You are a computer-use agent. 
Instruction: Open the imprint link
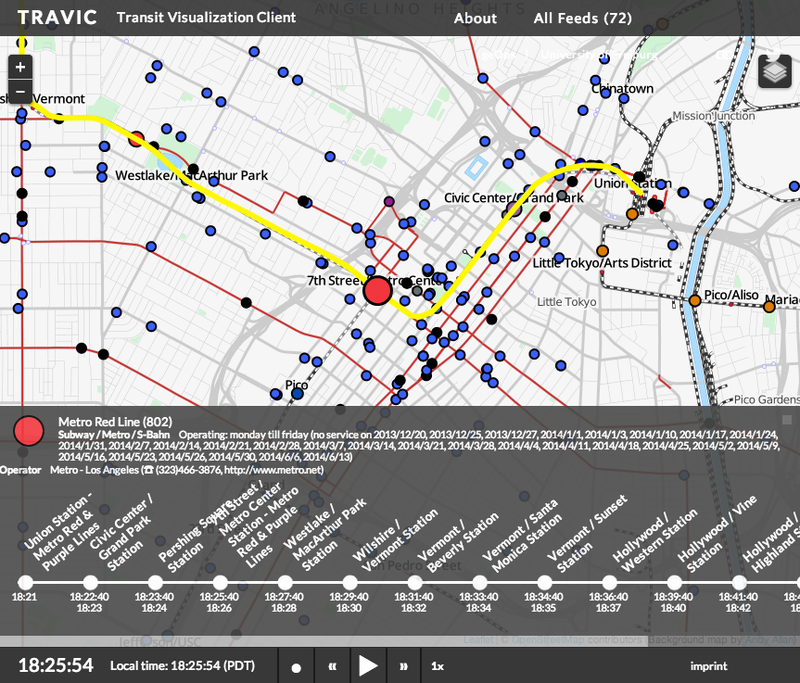709,666
